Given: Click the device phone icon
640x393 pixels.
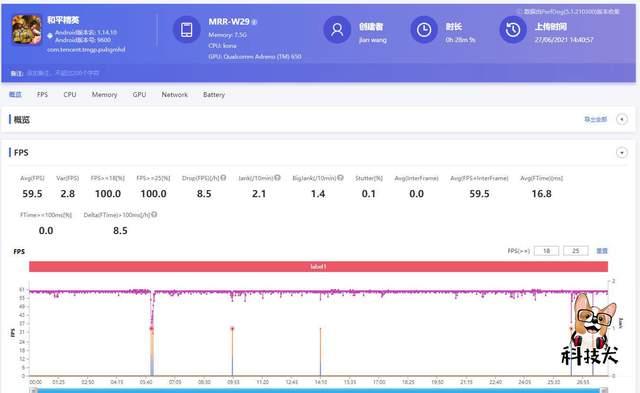Looking at the screenshot, I should point(187,29).
